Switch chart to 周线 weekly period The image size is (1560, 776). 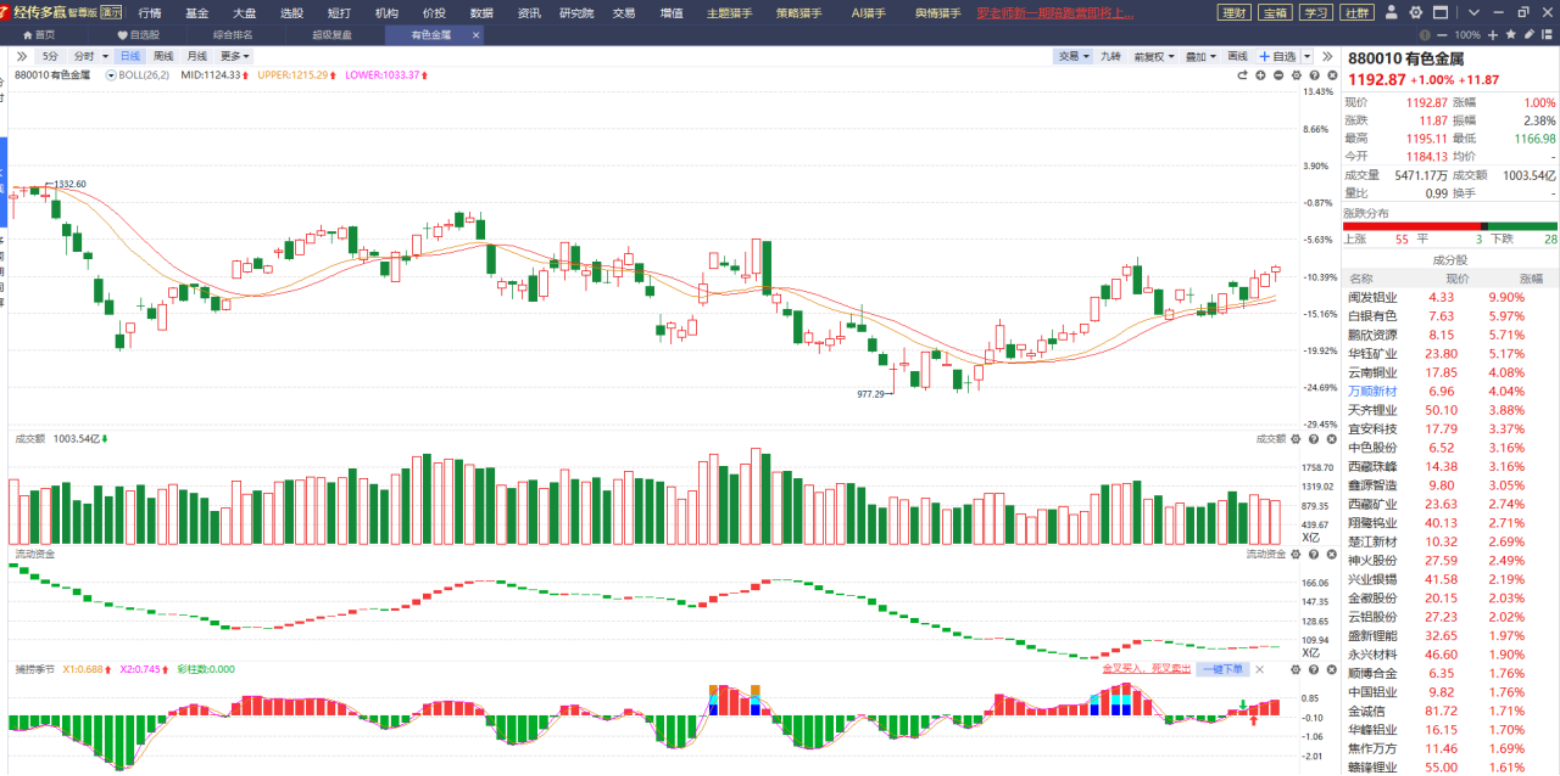tap(164, 56)
